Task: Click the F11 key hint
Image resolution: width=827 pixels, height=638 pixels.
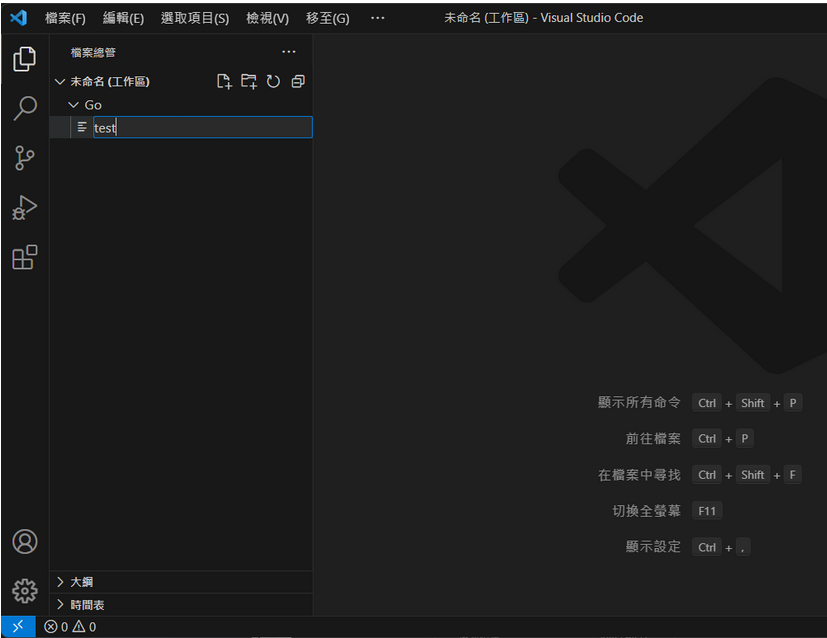Action: tap(707, 510)
